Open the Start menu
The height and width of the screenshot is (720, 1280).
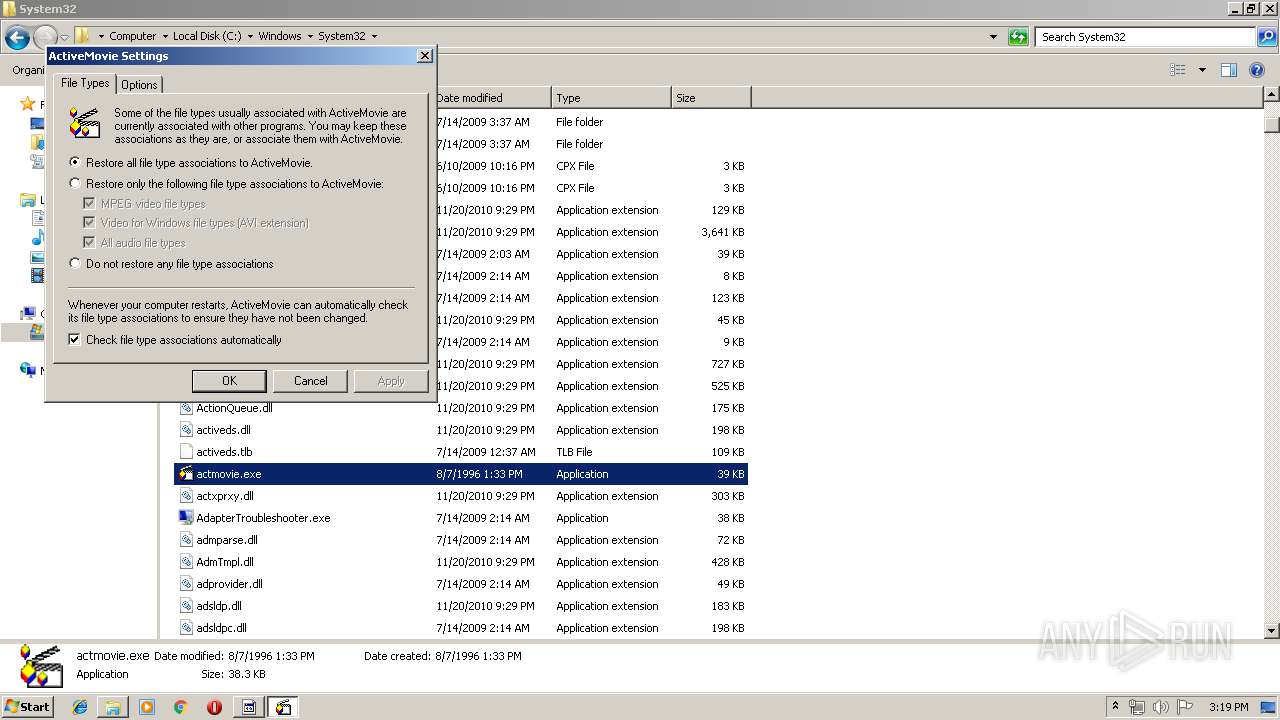click(x=28, y=706)
